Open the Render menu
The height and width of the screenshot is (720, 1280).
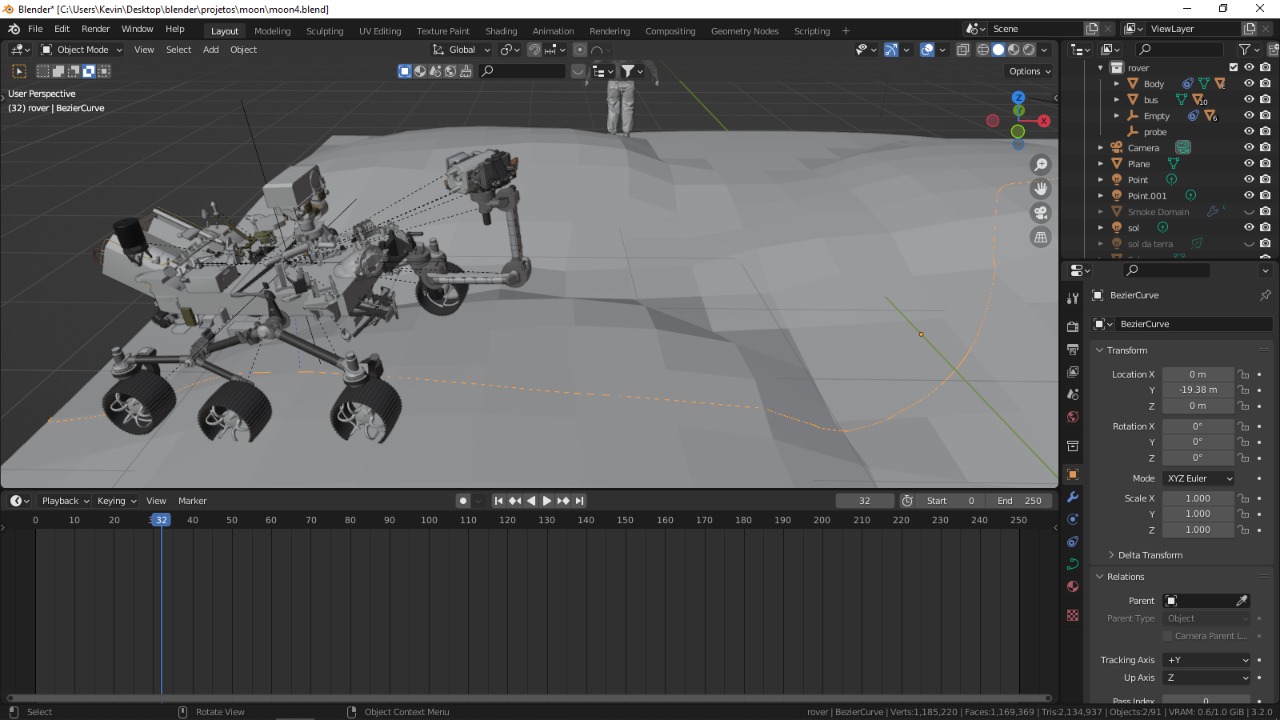point(95,29)
